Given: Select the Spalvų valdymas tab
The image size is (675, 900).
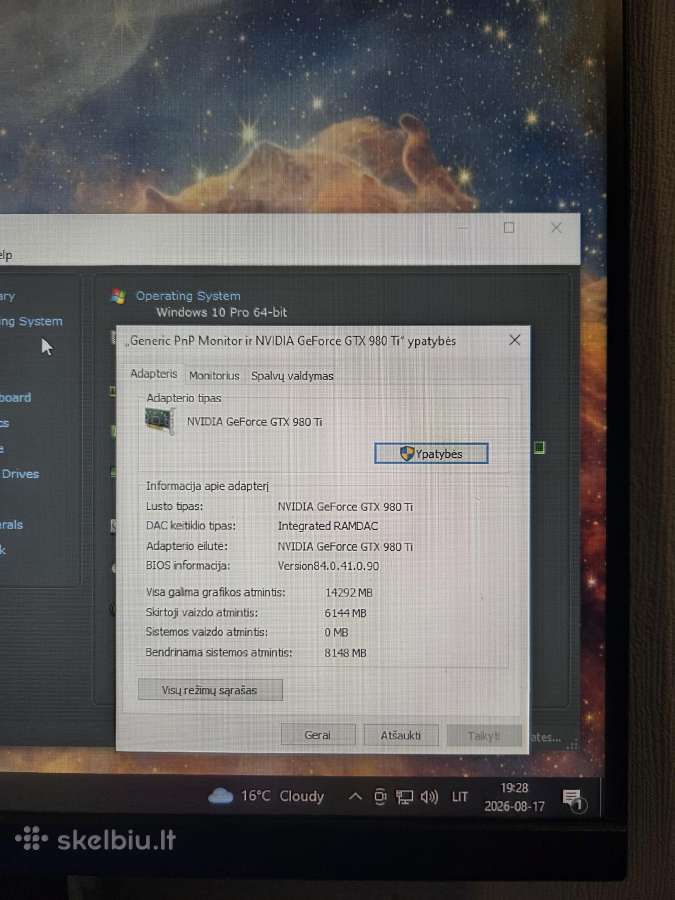Looking at the screenshot, I should pyautogui.click(x=292, y=376).
